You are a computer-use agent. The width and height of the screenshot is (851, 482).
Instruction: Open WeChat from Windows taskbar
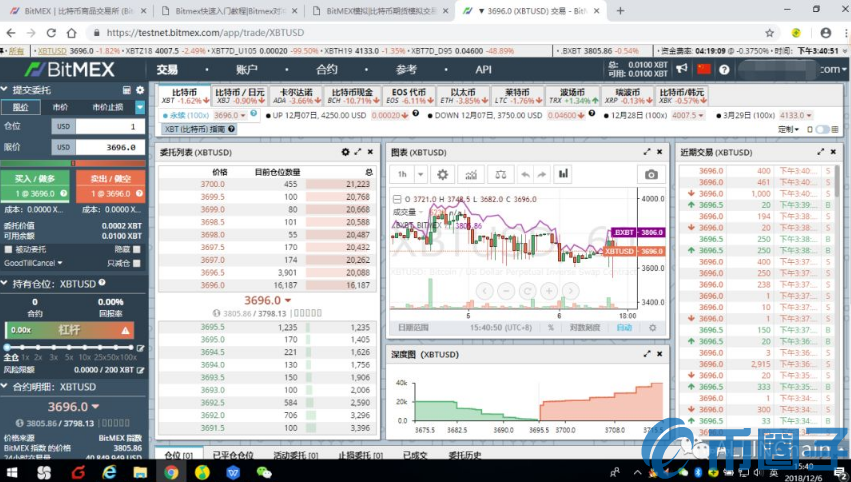(x=264, y=472)
